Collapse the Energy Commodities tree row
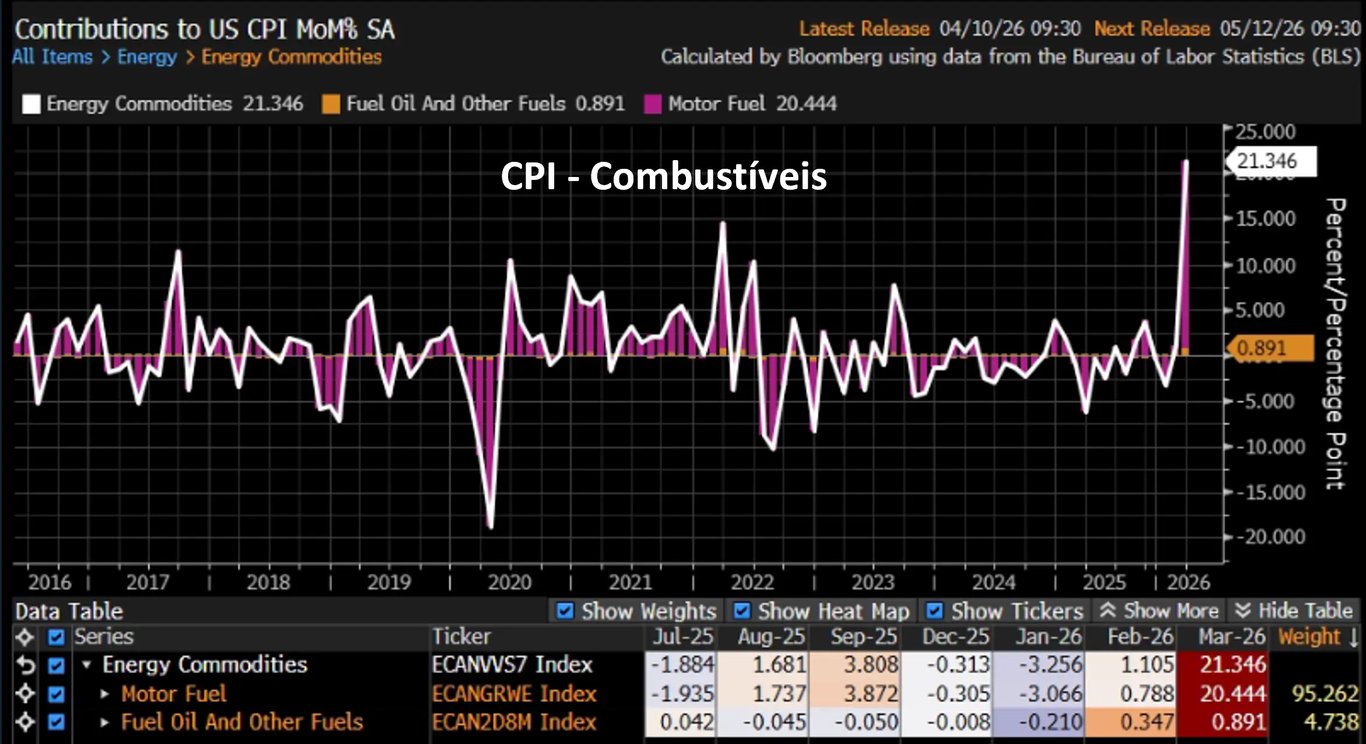The height and width of the screenshot is (744, 1366). coord(88,665)
